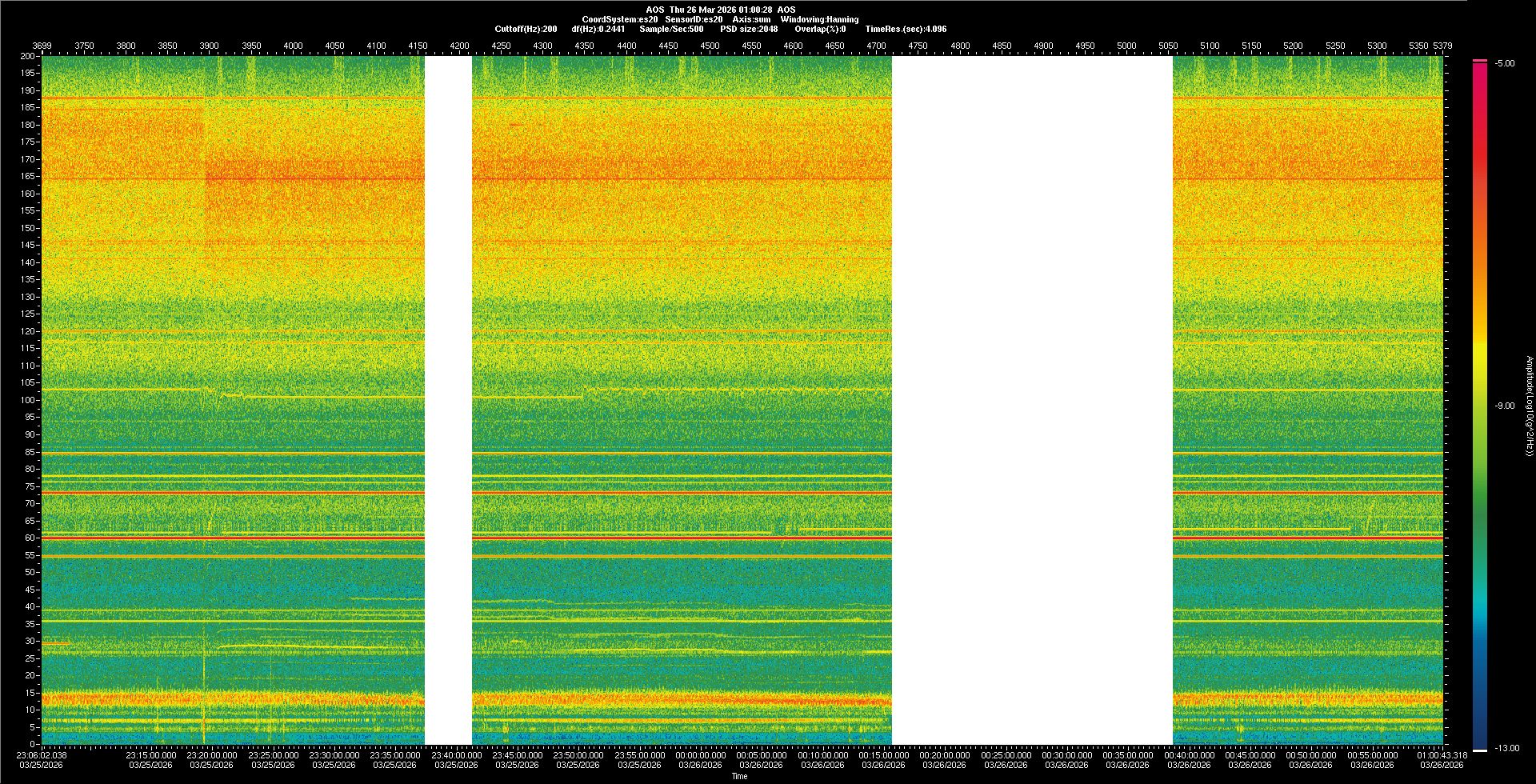Select the 00:40:00.000 time tick label
Viewport: 1536px width, 784px height.
coord(1189,755)
